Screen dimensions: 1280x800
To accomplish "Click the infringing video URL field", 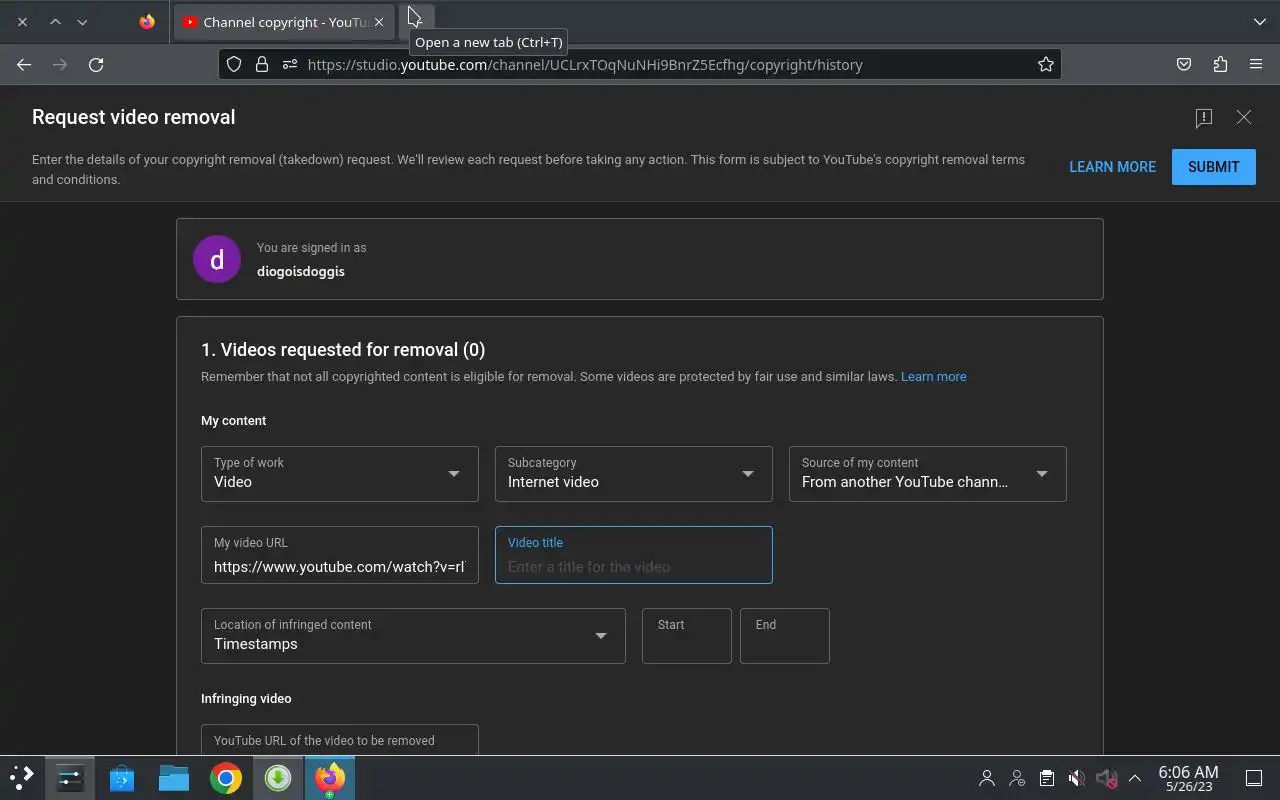I will [x=340, y=740].
